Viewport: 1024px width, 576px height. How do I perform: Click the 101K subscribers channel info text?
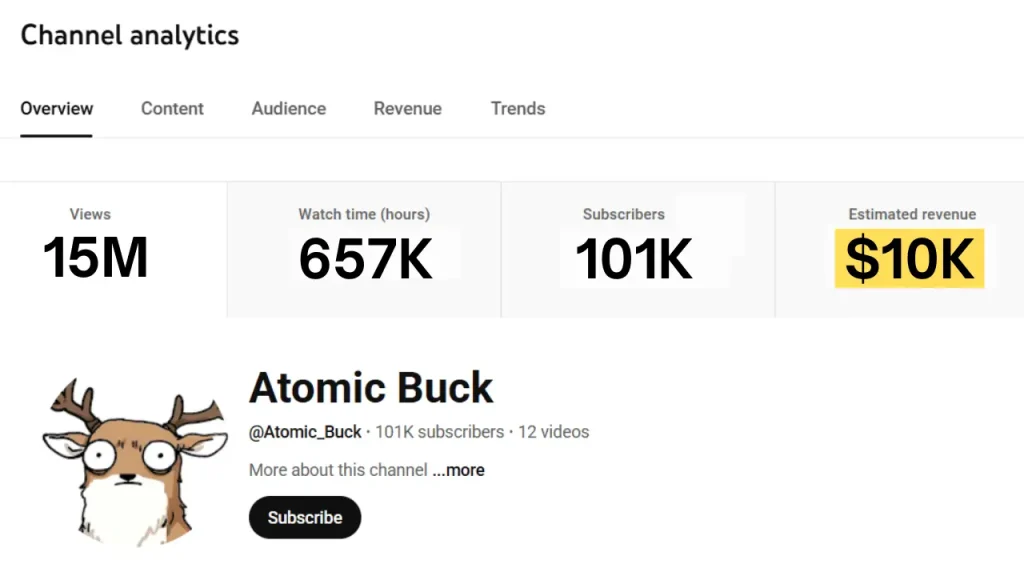[439, 432]
